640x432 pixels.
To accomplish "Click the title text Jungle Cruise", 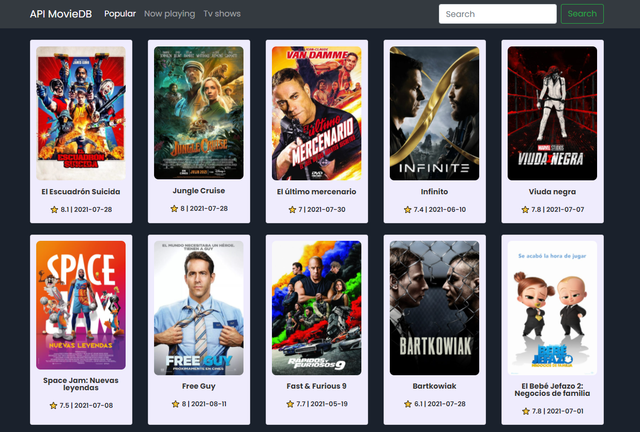I will coord(199,191).
